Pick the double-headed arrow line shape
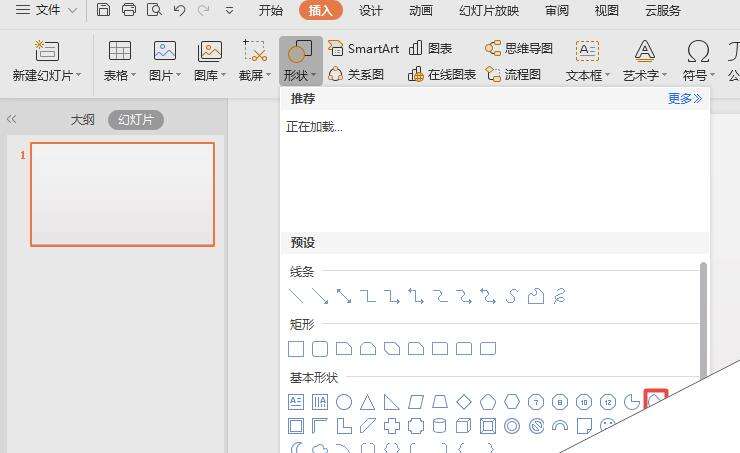 [x=344, y=296]
